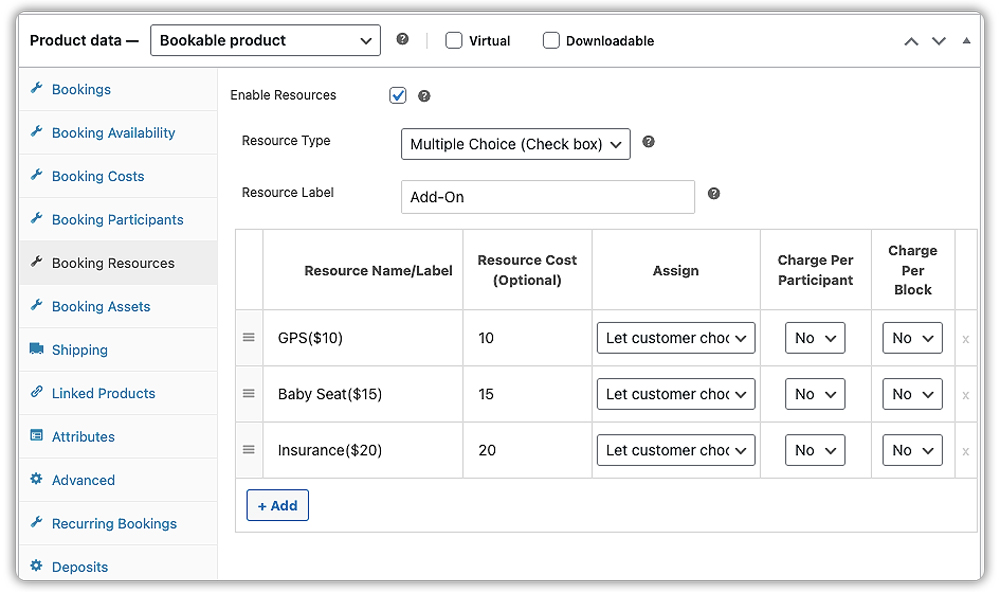
Task: Click the help icon next to Resource Type
Action: pos(648,142)
